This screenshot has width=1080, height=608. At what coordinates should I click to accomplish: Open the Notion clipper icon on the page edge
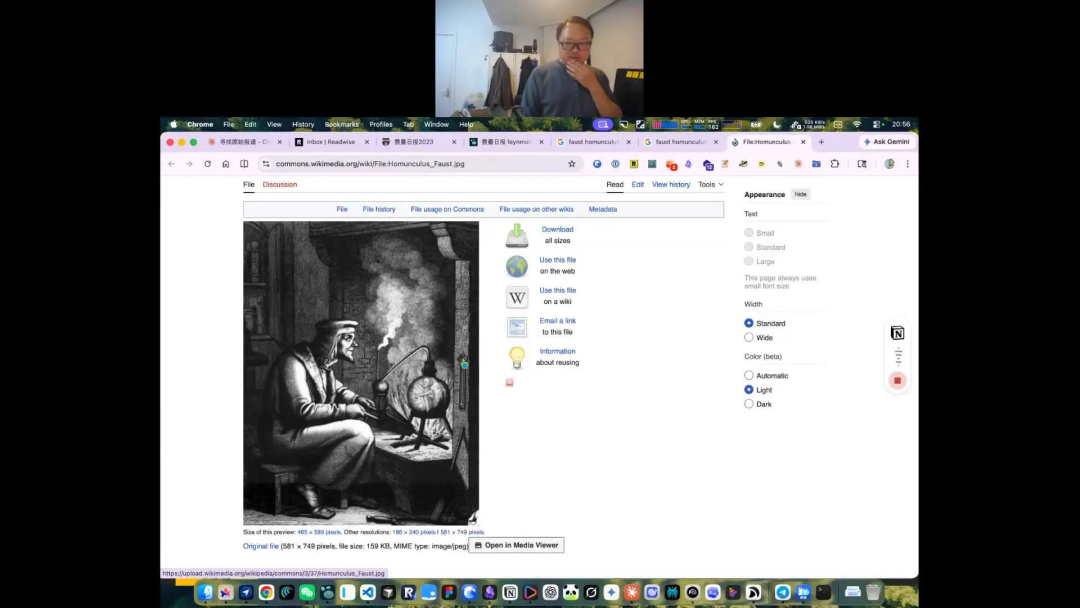(x=897, y=333)
